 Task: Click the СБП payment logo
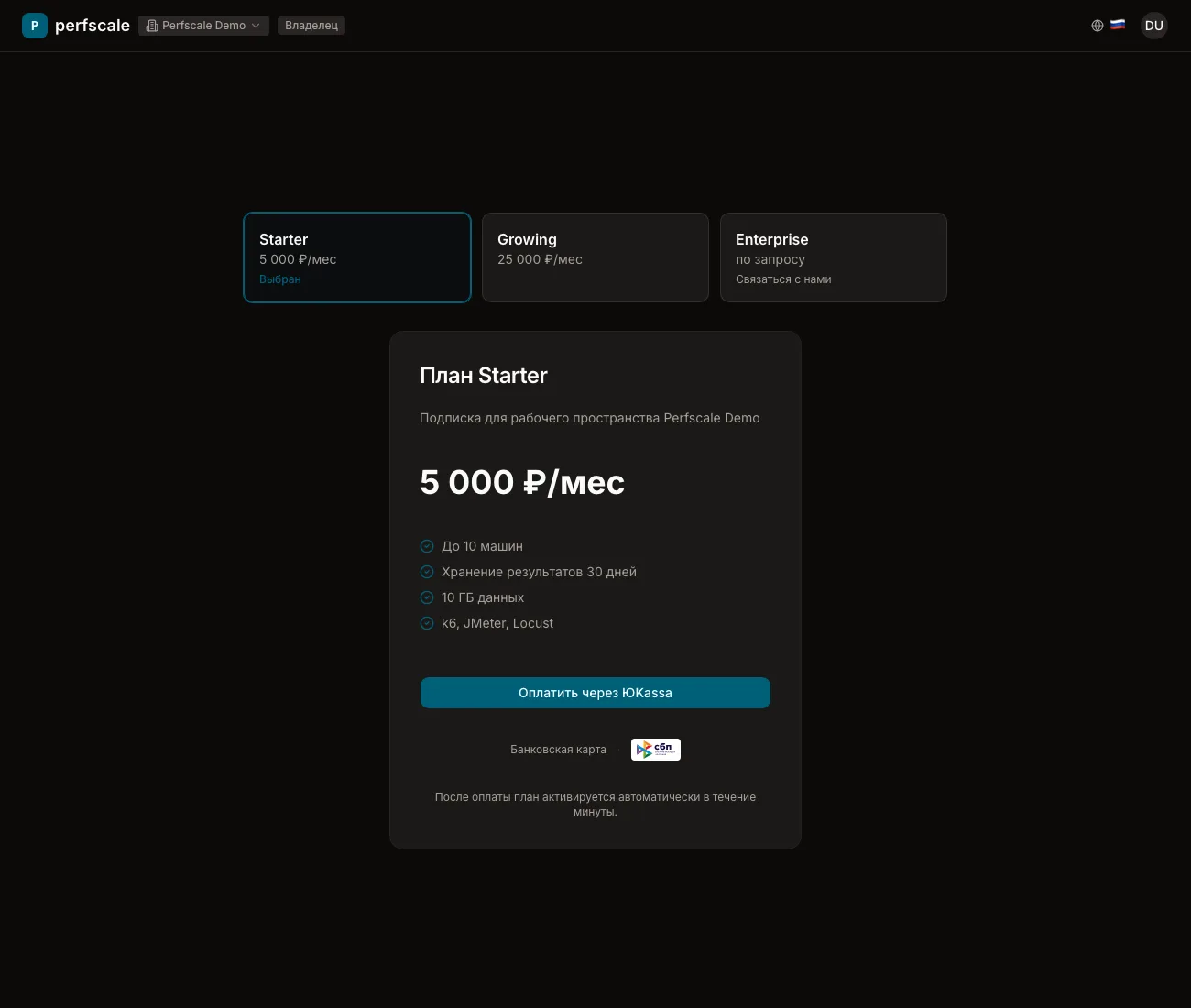coord(656,750)
